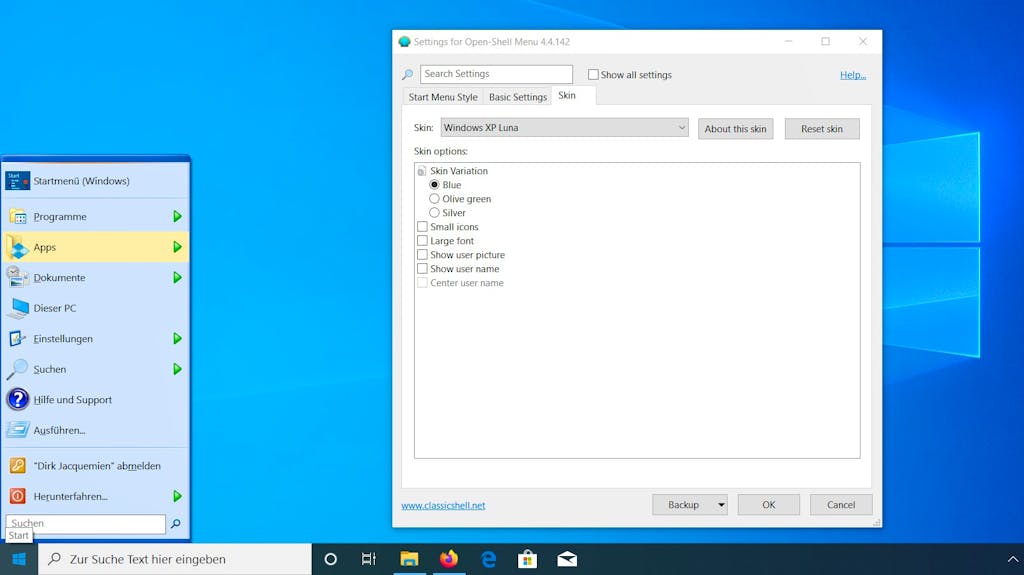Click Hilfe und Support menu entry
This screenshot has width=1024, height=575.
(95, 399)
